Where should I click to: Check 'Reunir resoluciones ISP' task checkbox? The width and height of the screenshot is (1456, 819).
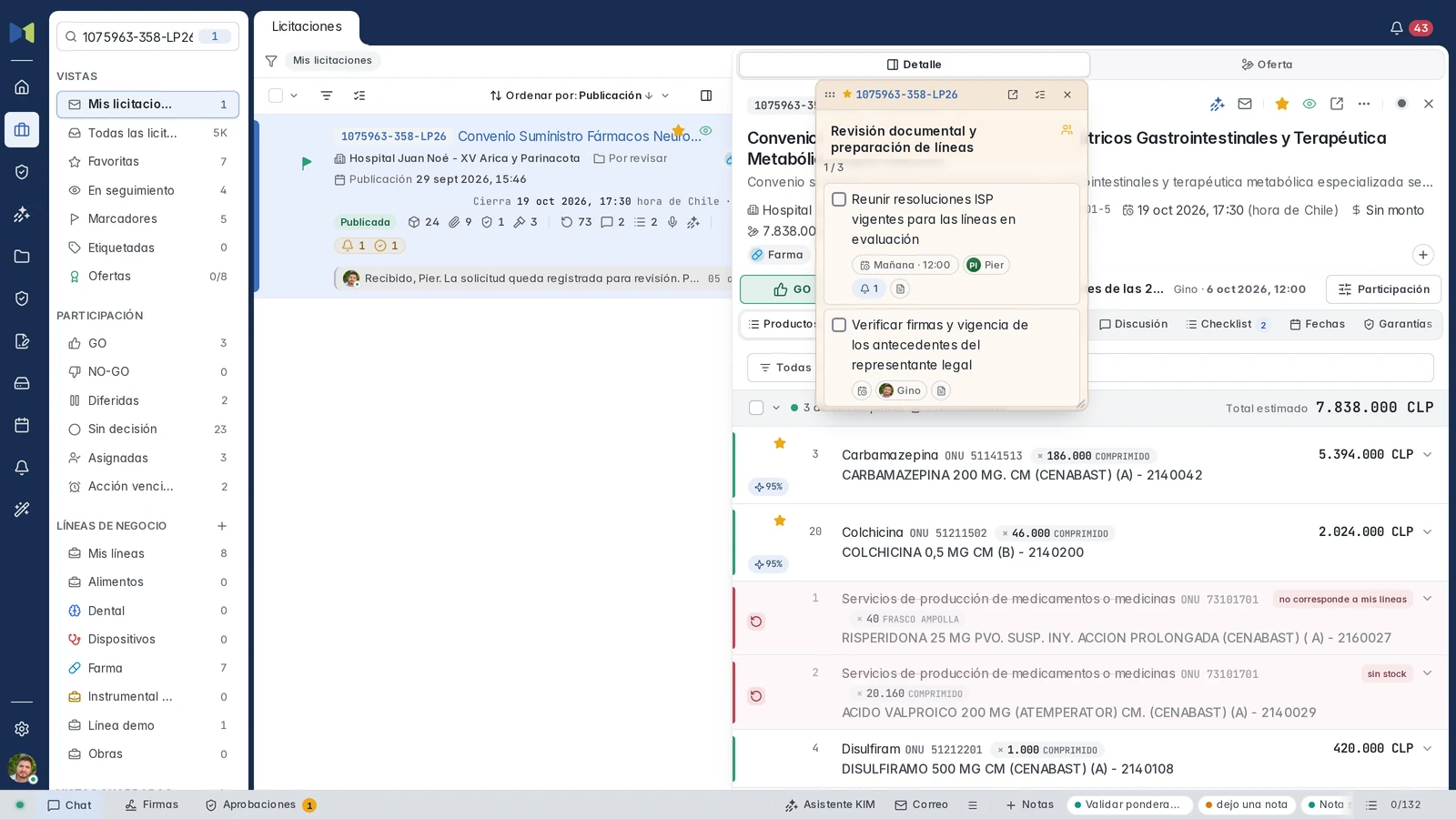click(839, 199)
